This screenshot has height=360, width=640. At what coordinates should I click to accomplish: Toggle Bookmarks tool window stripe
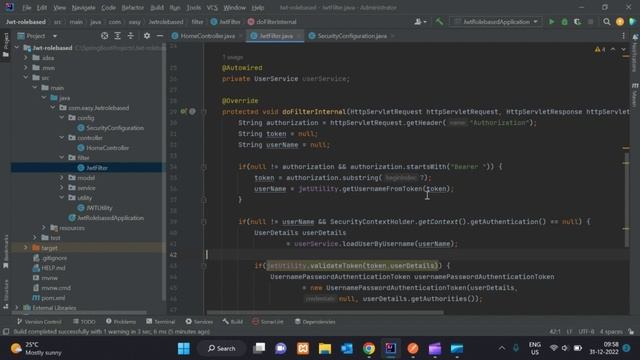pyautogui.click(x=5, y=251)
